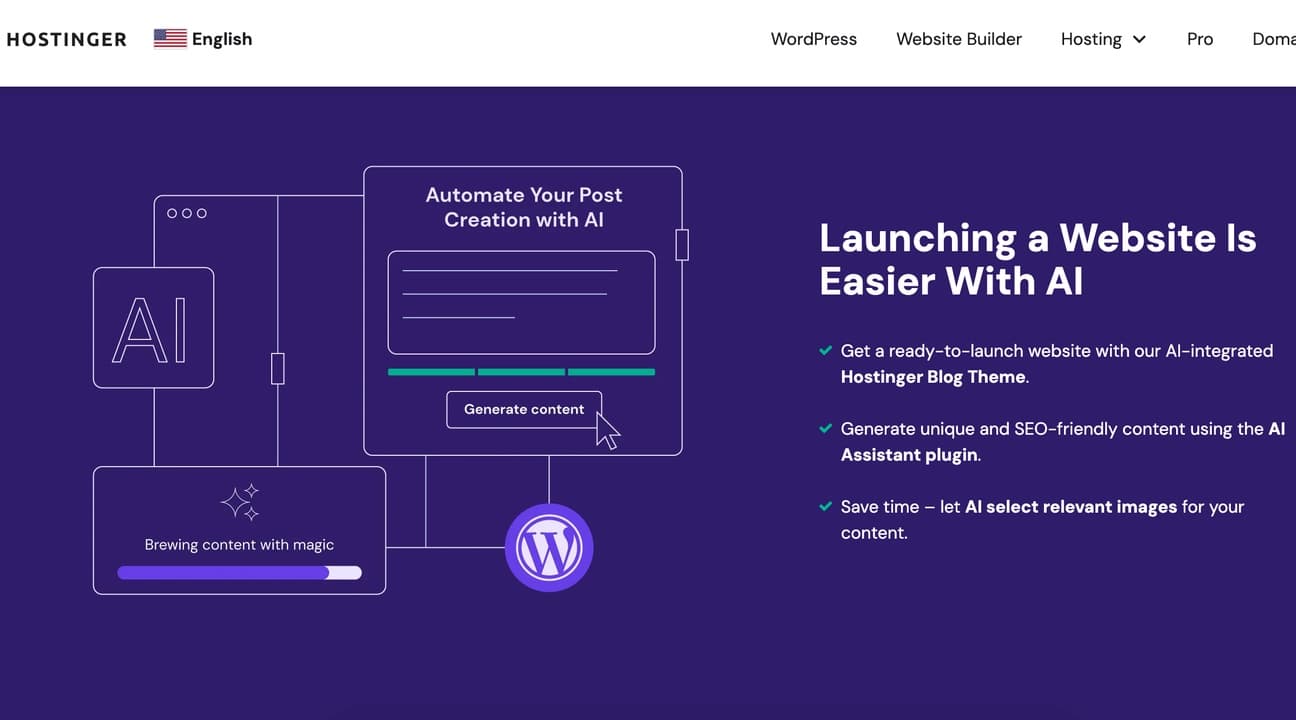The image size is (1296, 720).
Task: Open the WordPress navigation link
Action: pos(813,39)
